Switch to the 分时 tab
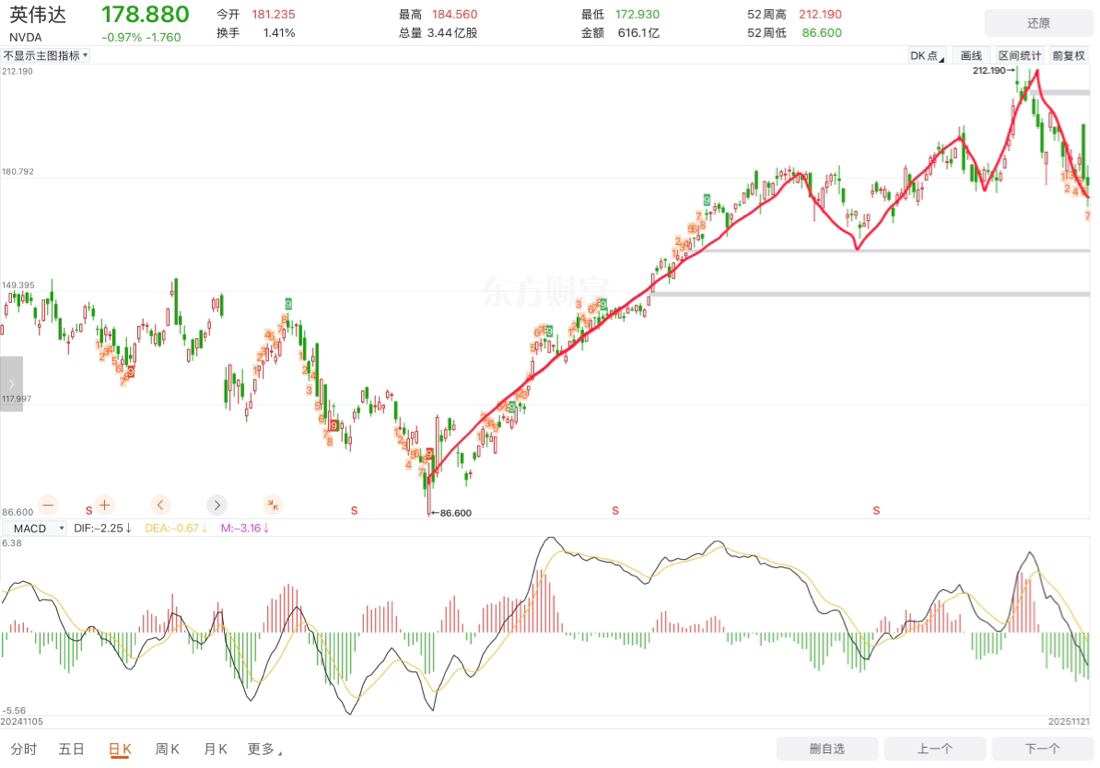The width and height of the screenshot is (1100, 768). pos(24,749)
